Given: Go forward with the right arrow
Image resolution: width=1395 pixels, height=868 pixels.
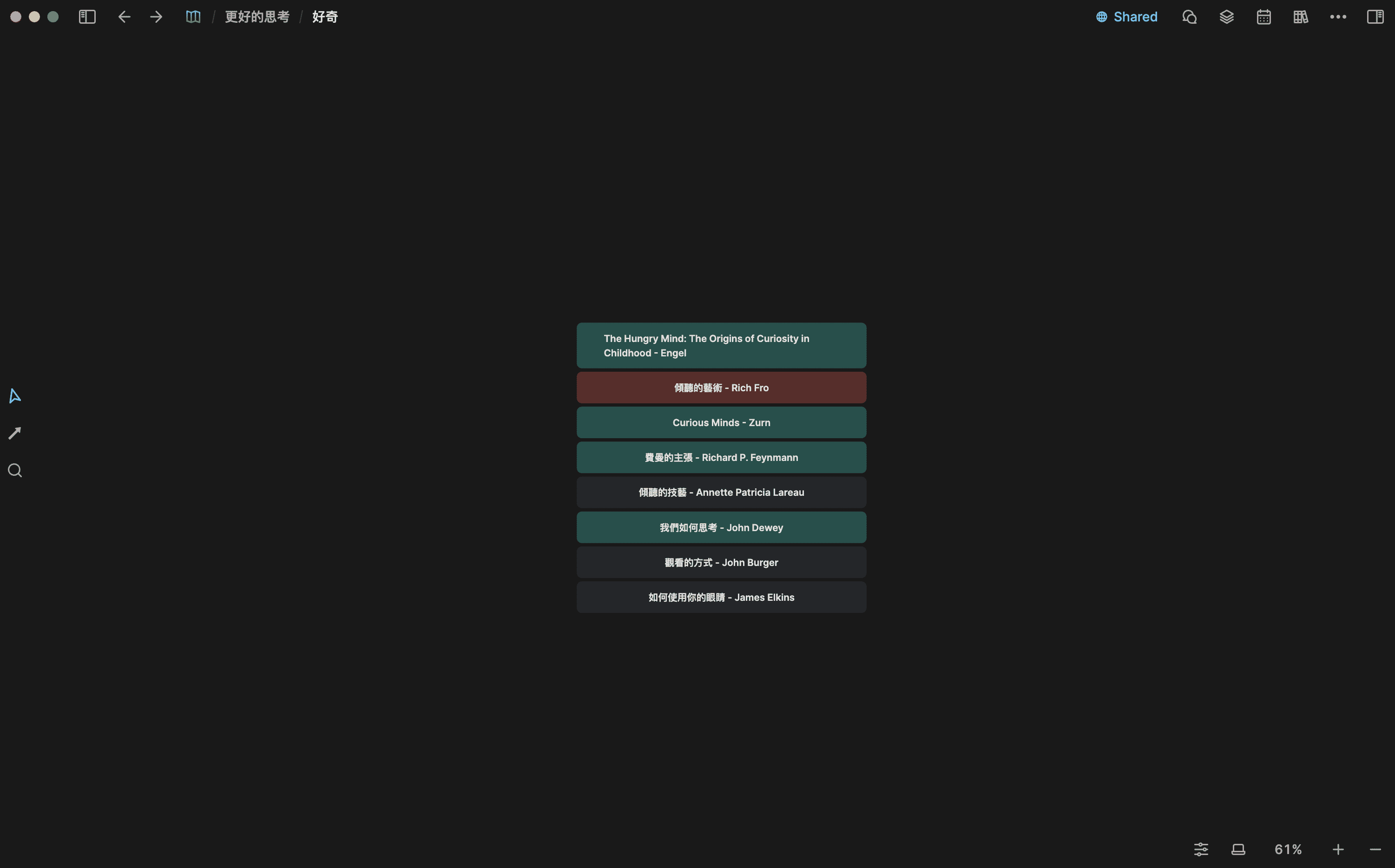Looking at the screenshot, I should point(156,17).
